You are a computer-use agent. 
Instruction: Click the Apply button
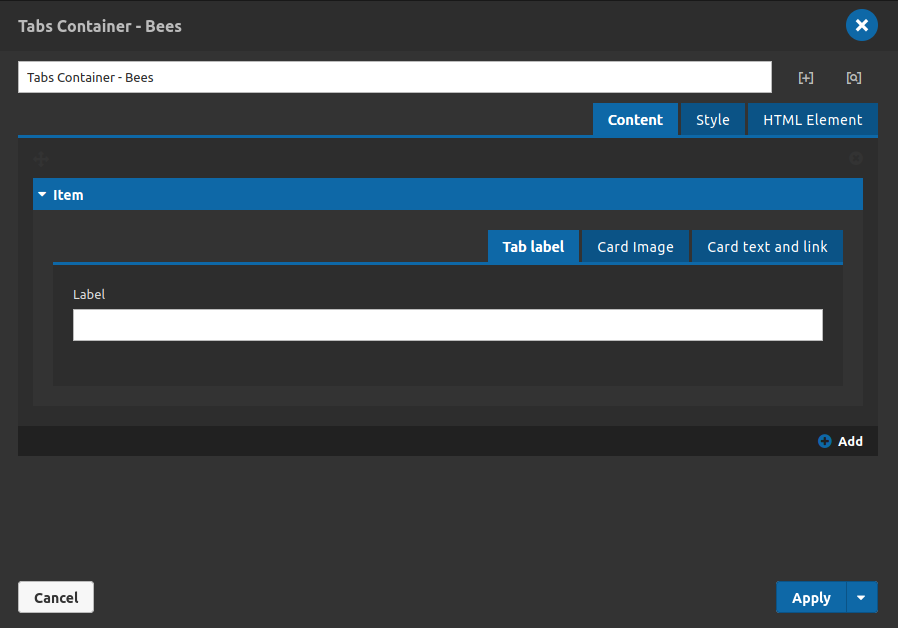click(811, 597)
